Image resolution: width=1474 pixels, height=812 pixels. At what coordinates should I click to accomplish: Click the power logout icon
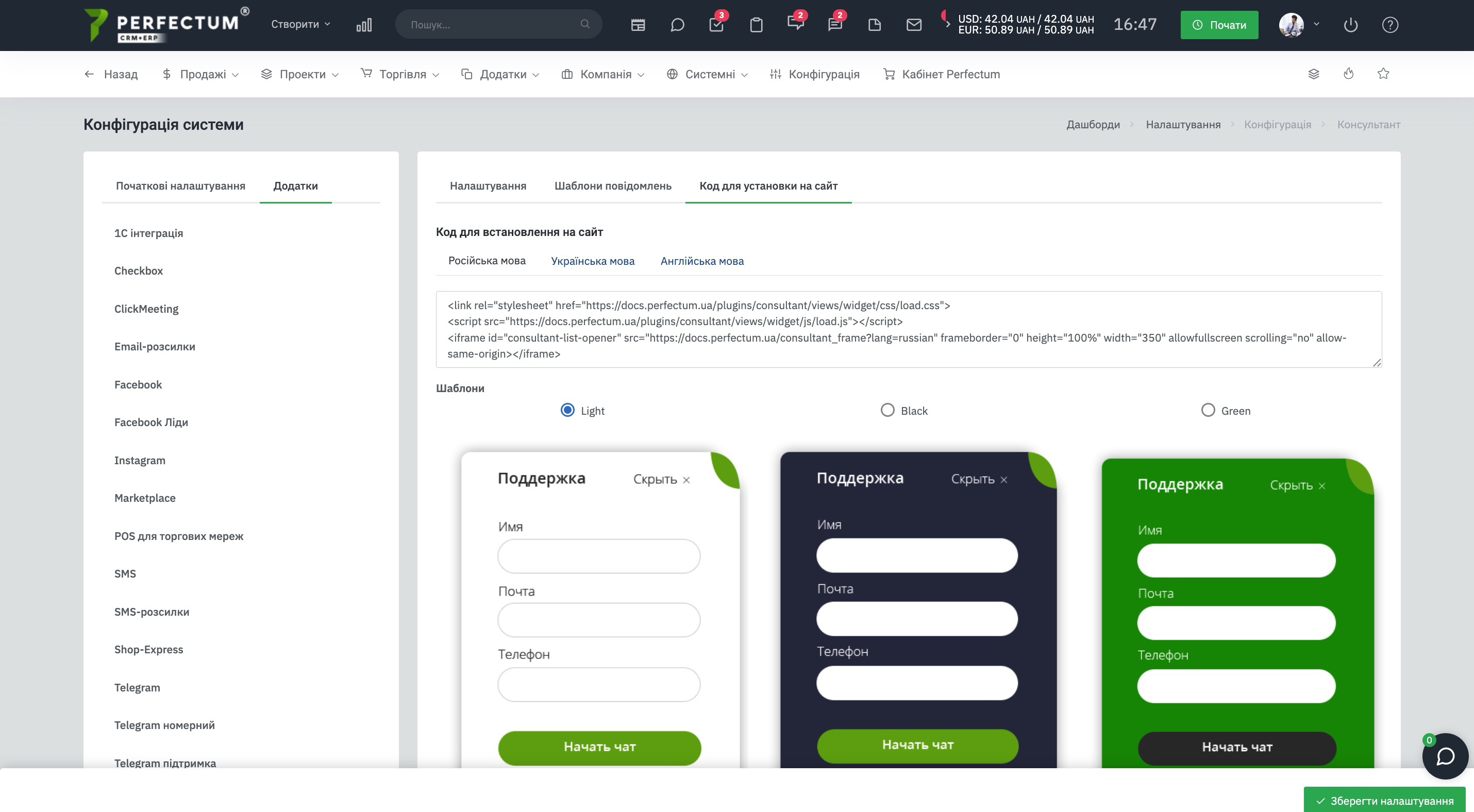(1351, 25)
